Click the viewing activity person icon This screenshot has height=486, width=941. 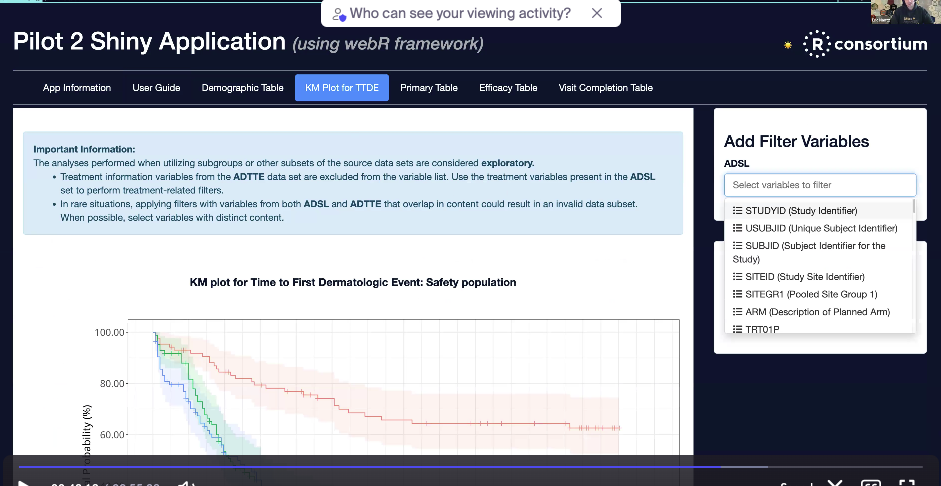(339, 14)
